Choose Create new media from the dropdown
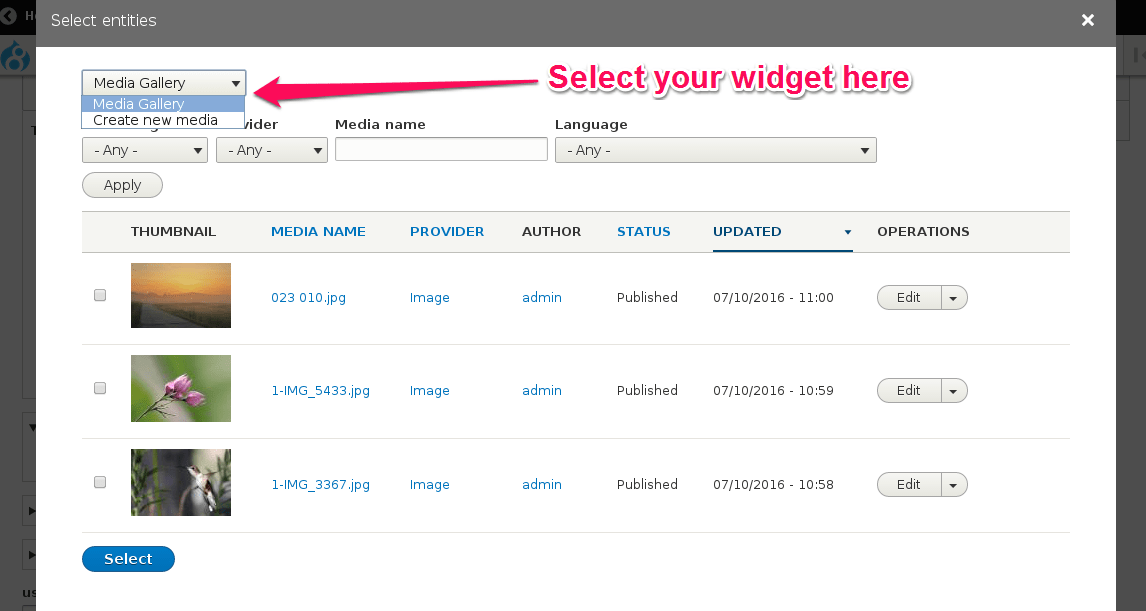 coord(155,119)
